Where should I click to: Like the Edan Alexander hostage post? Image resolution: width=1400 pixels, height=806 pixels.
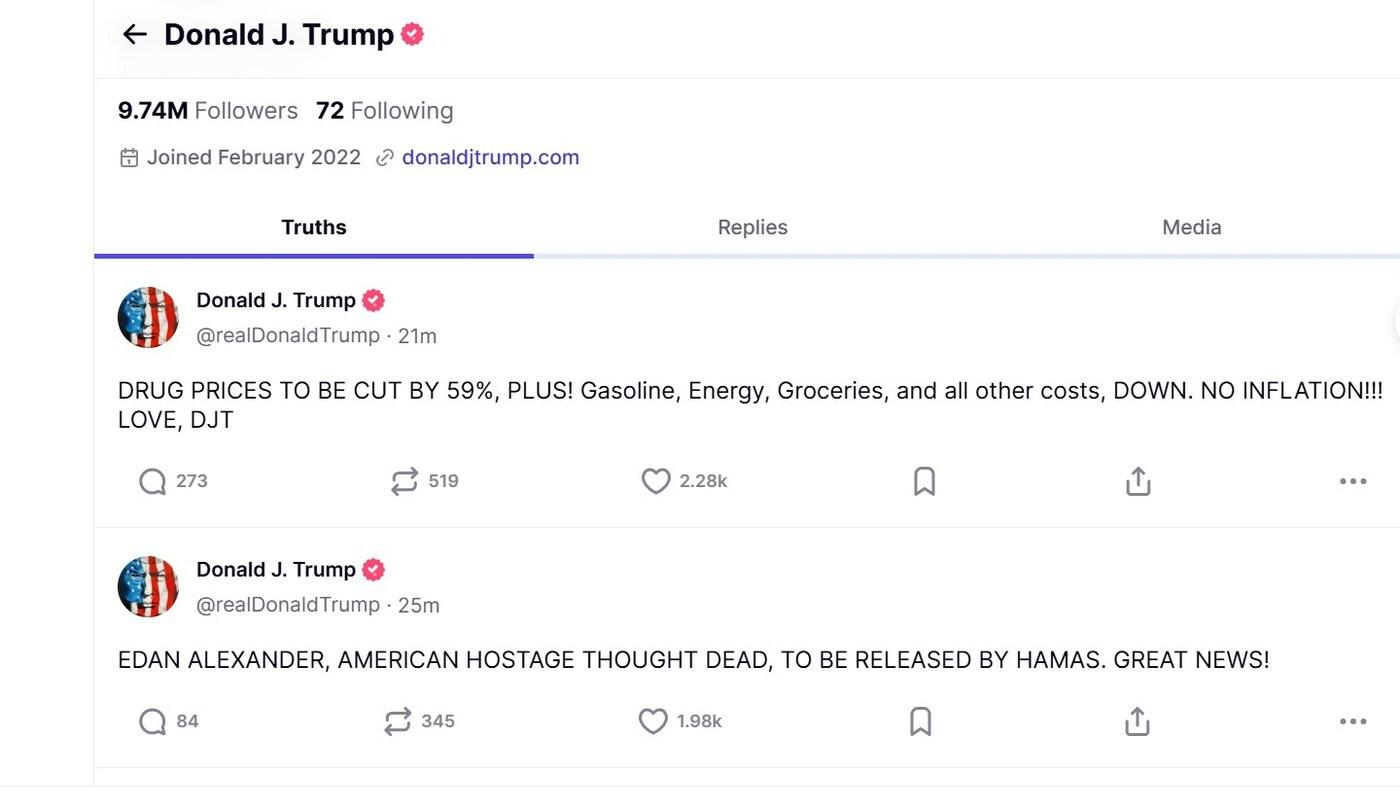pyautogui.click(x=652, y=721)
